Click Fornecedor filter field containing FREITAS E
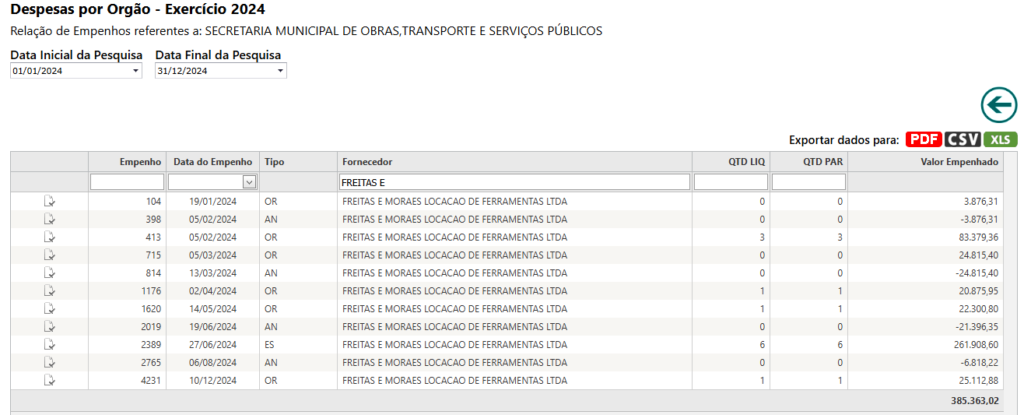This screenshot has width=1024, height=415. [515, 182]
